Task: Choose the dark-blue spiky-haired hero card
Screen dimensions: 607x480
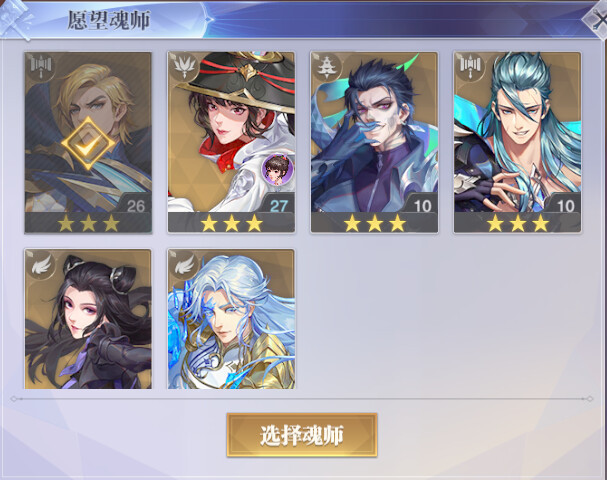Action: (x=374, y=142)
